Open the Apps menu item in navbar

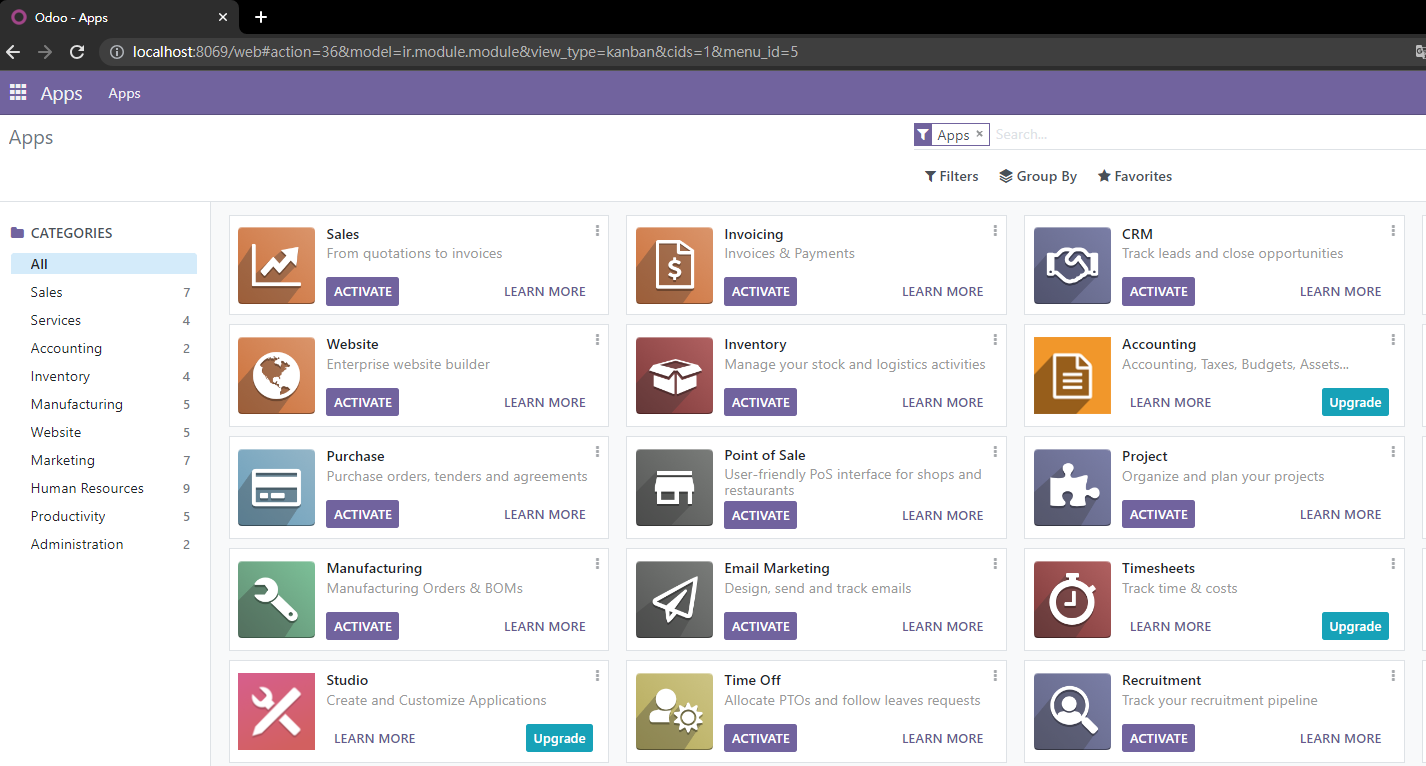125,93
